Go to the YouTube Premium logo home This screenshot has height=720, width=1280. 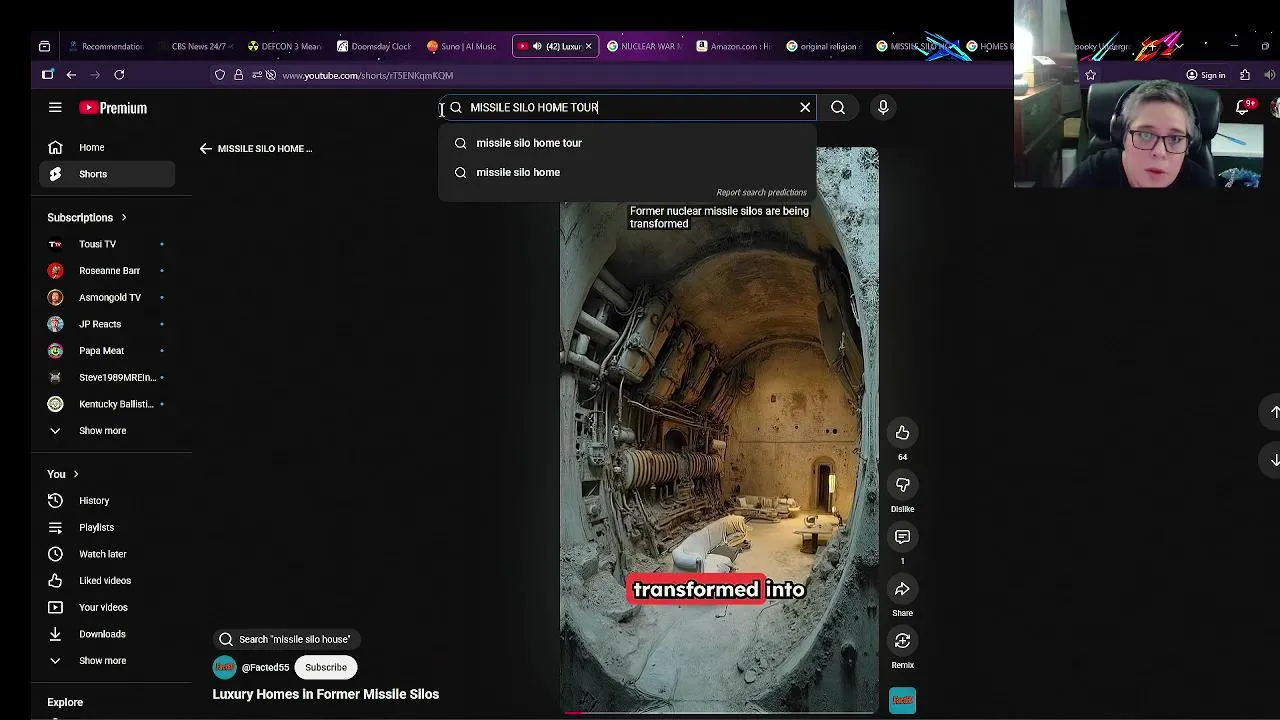pos(114,108)
